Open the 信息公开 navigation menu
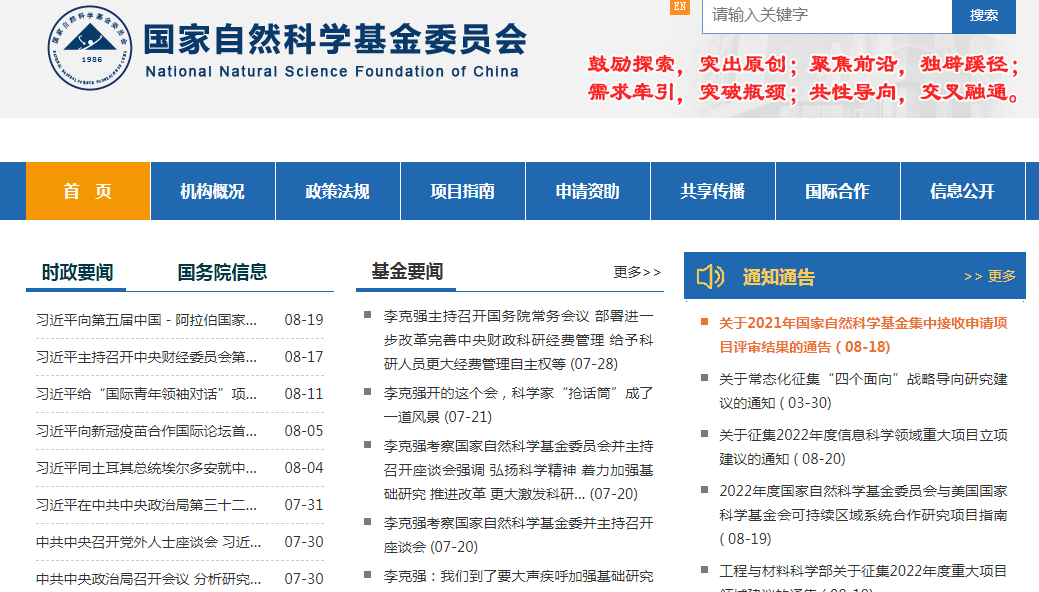The height and width of the screenshot is (592, 1039). click(962, 191)
